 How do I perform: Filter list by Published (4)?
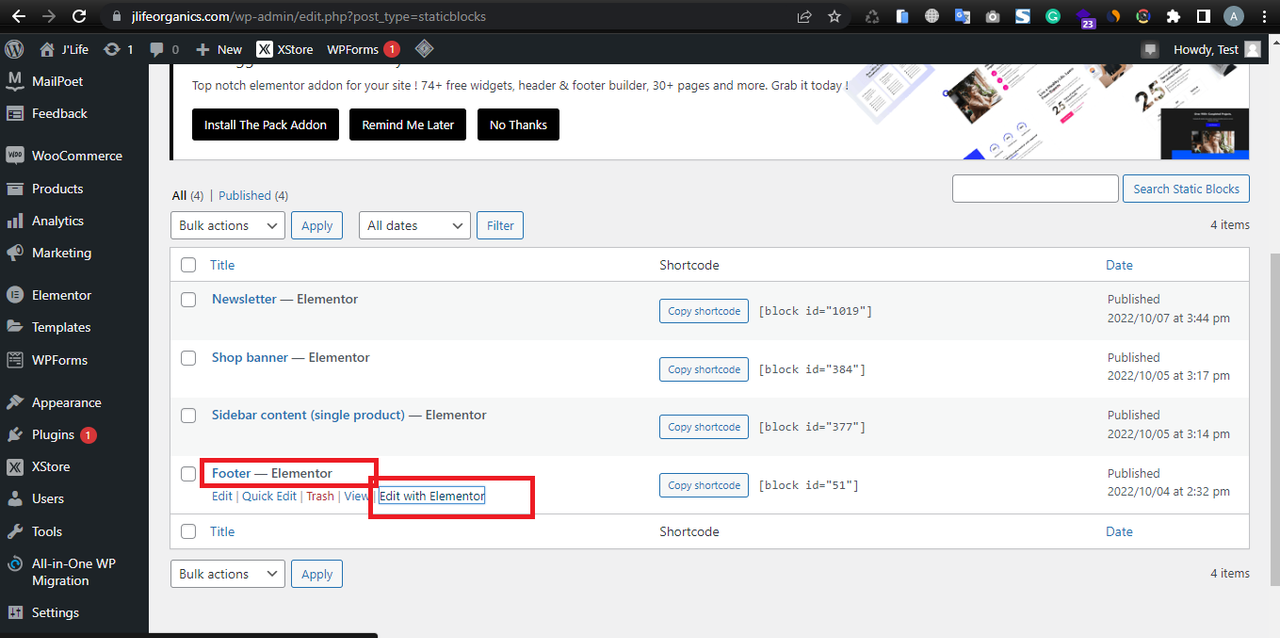coord(253,195)
